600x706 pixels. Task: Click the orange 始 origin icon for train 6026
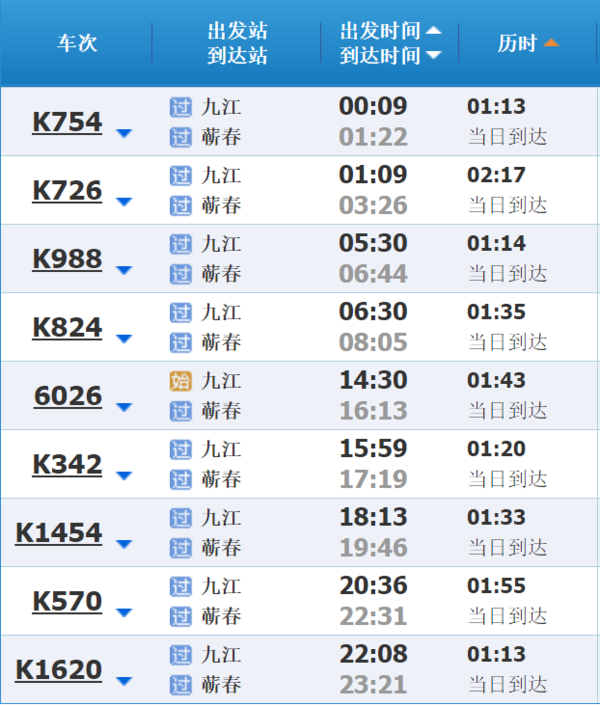click(x=180, y=381)
